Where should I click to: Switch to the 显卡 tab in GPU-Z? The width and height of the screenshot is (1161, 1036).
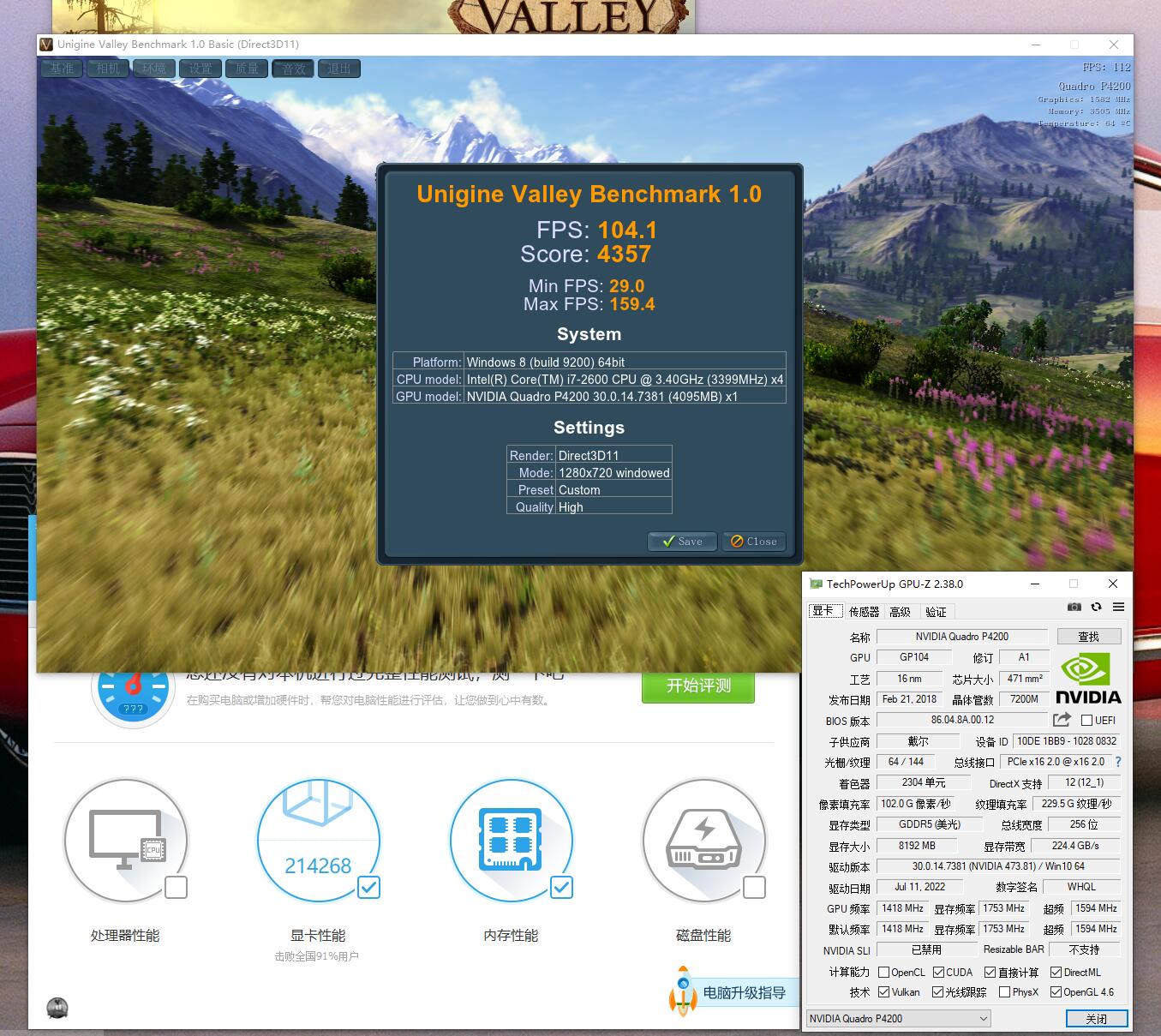click(823, 611)
